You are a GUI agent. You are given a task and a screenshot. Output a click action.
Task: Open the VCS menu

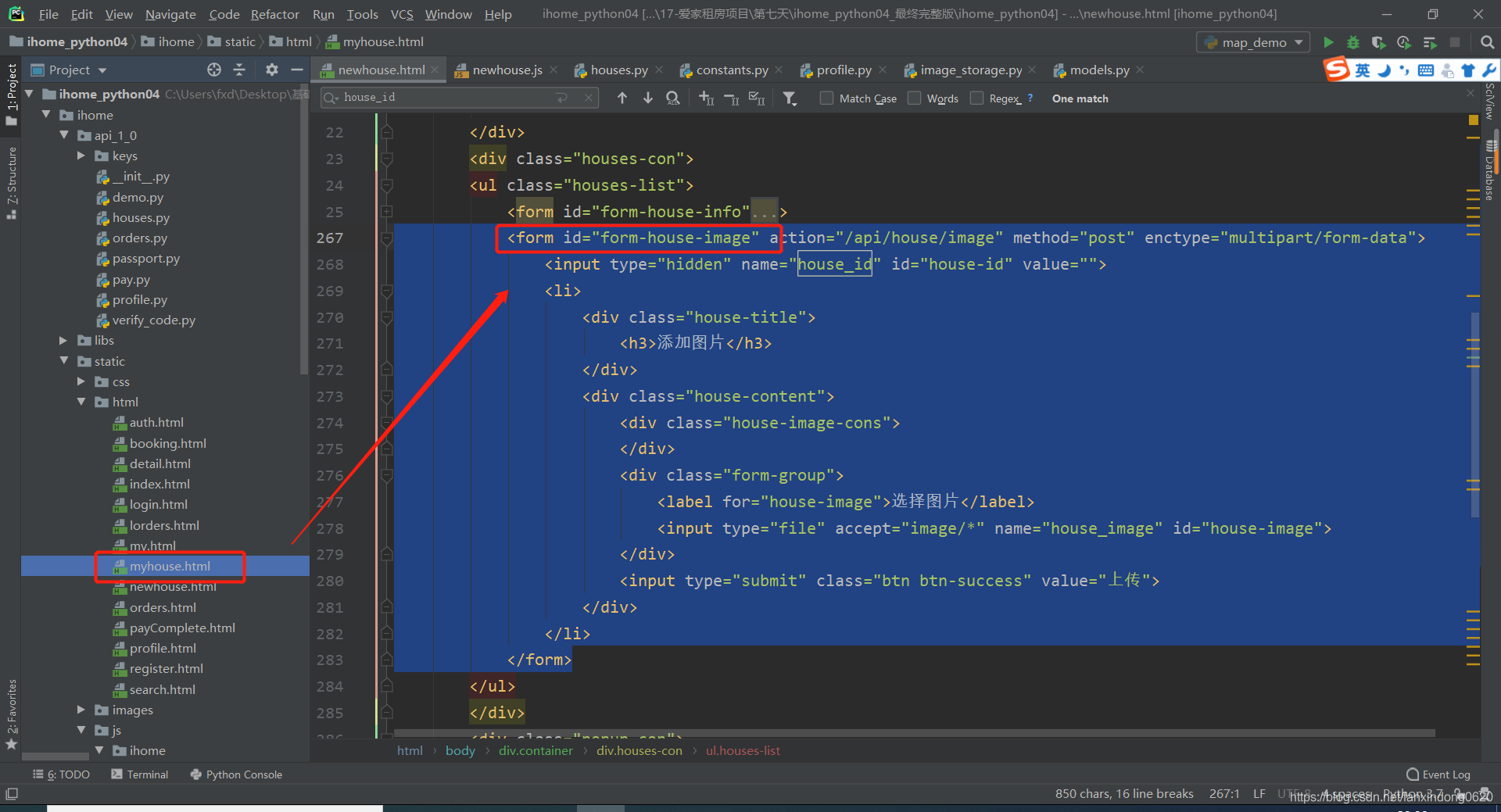(x=402, y=14)
